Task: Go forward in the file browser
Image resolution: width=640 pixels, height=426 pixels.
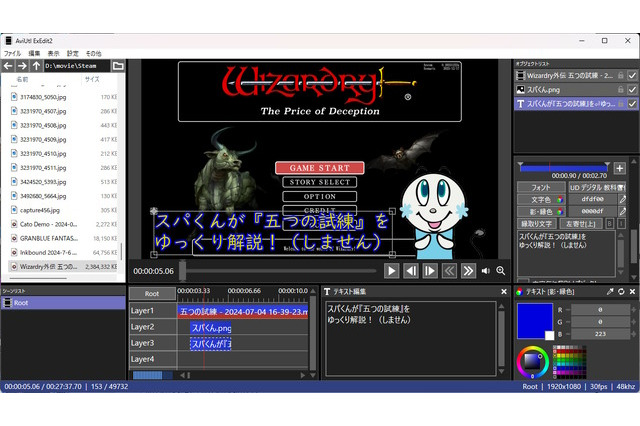Action: pyautogui.click(x=22, y=66)
